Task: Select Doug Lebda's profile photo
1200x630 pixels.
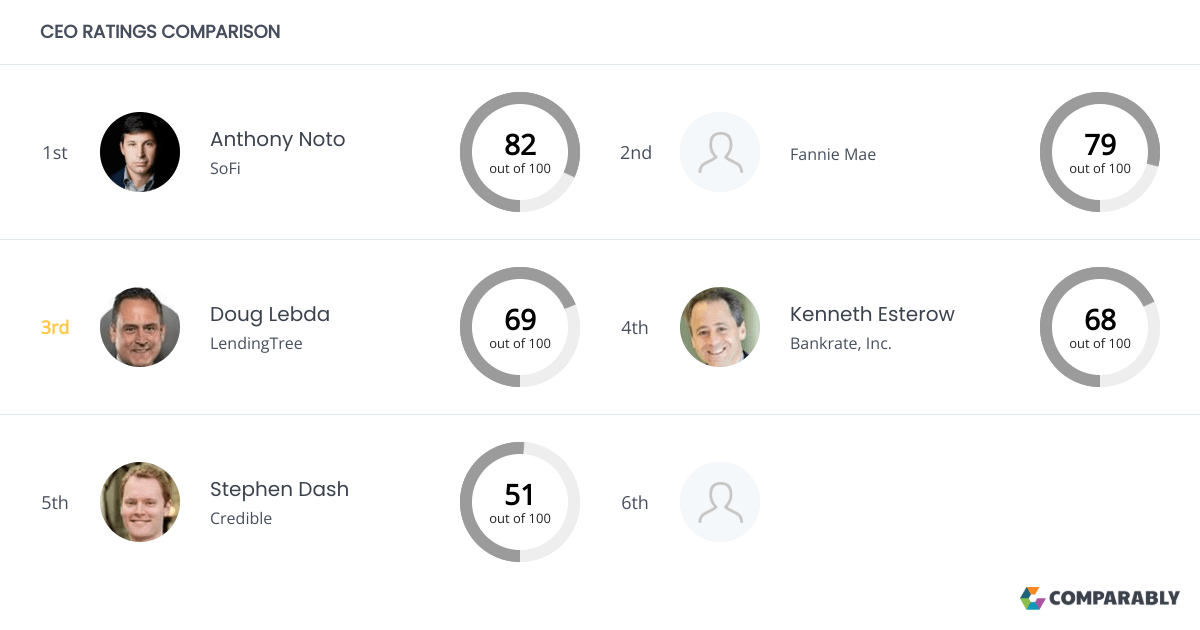Action: tap(140, 327)
